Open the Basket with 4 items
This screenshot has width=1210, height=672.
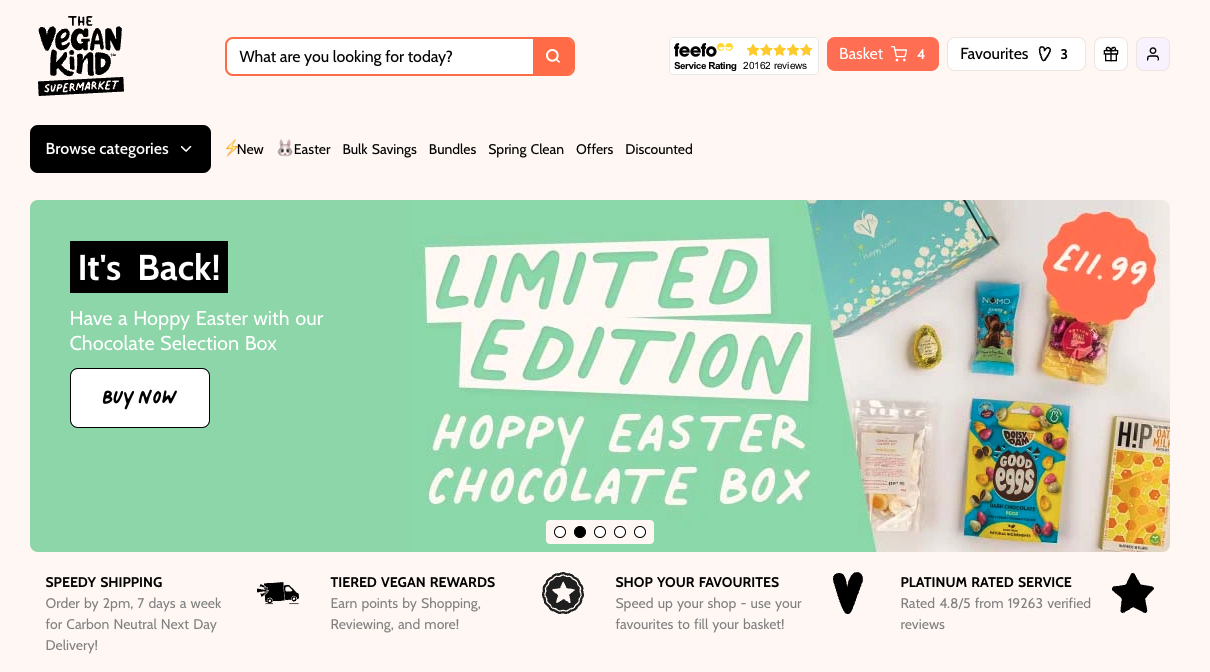click(882, 54)
